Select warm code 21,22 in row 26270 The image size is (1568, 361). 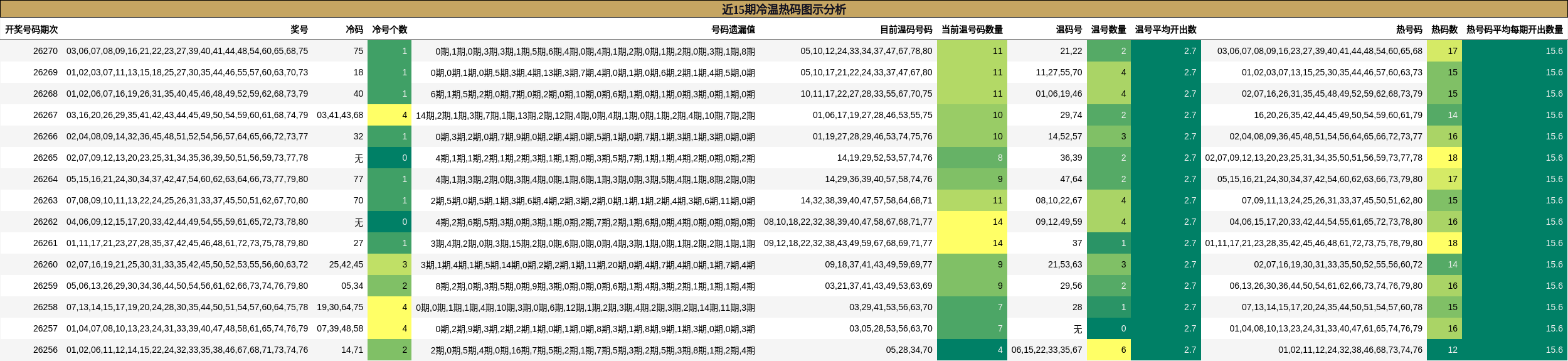click(x=1071, y=51)
